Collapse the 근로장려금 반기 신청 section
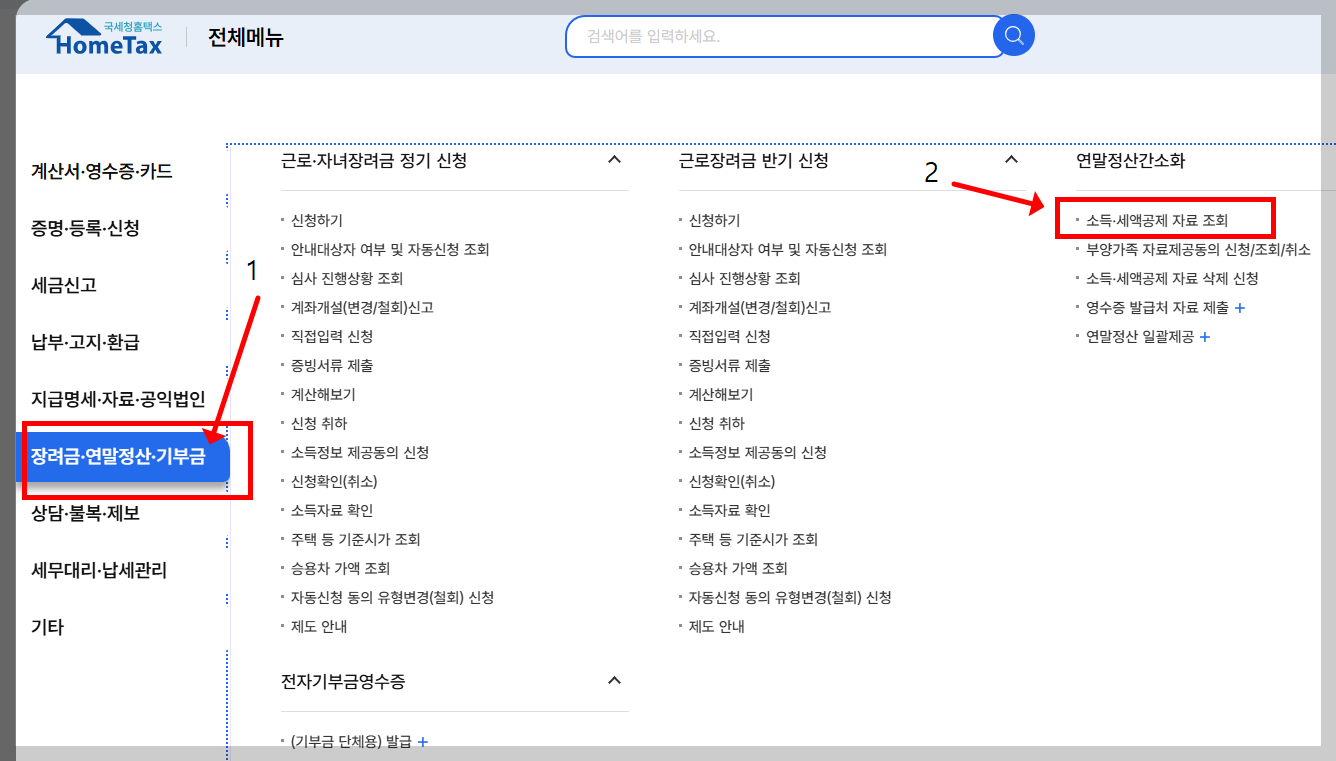Image resolution: width=1336 pixels, height=761 pixels. tap(1011, 158)
